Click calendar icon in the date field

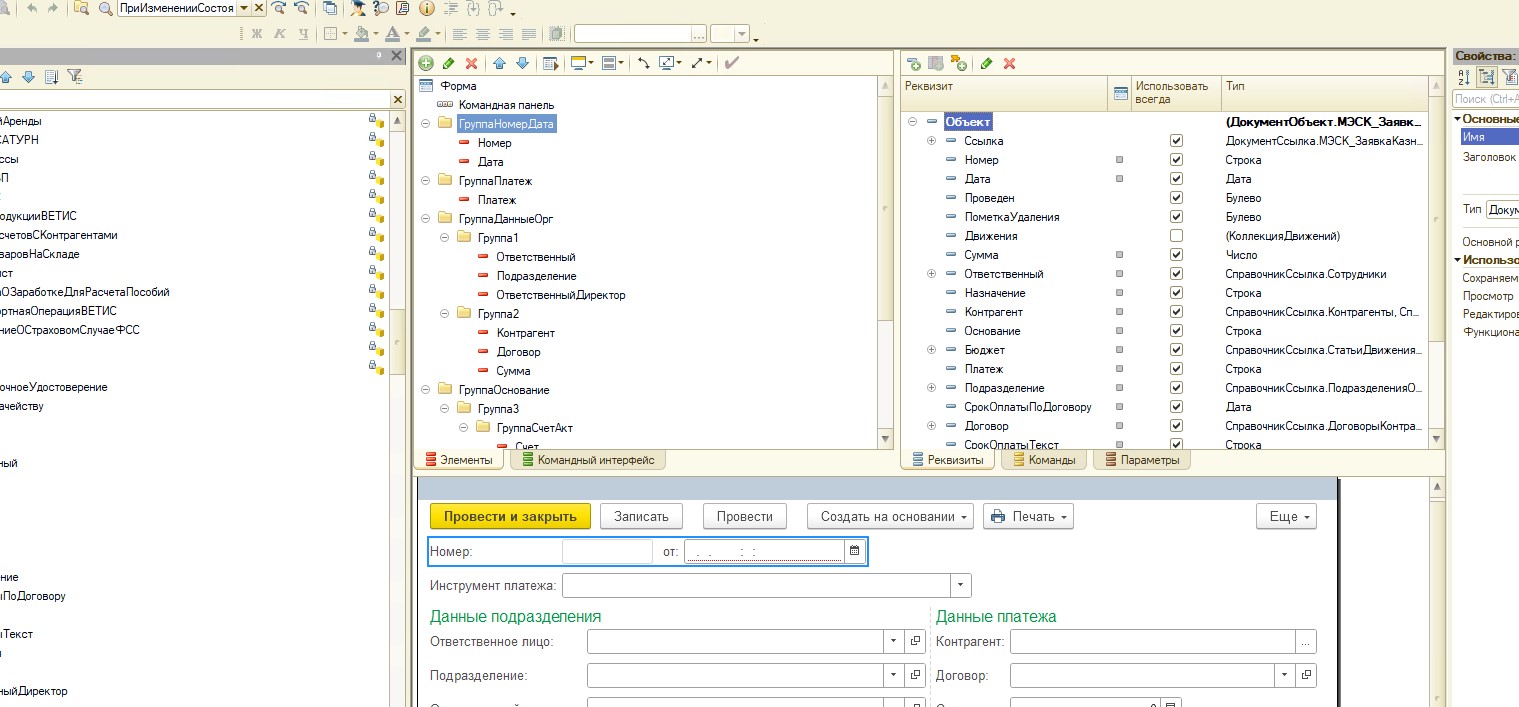point(854,550)
